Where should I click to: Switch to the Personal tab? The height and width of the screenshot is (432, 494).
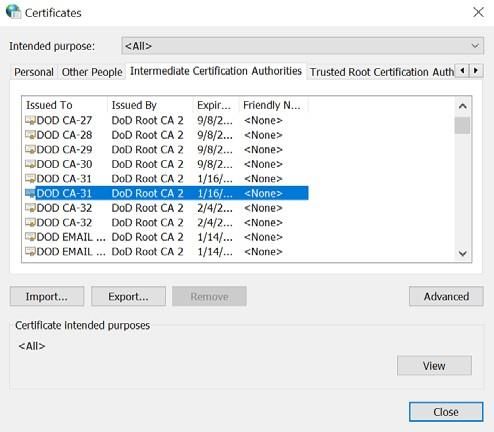click(x=34, y=72)
